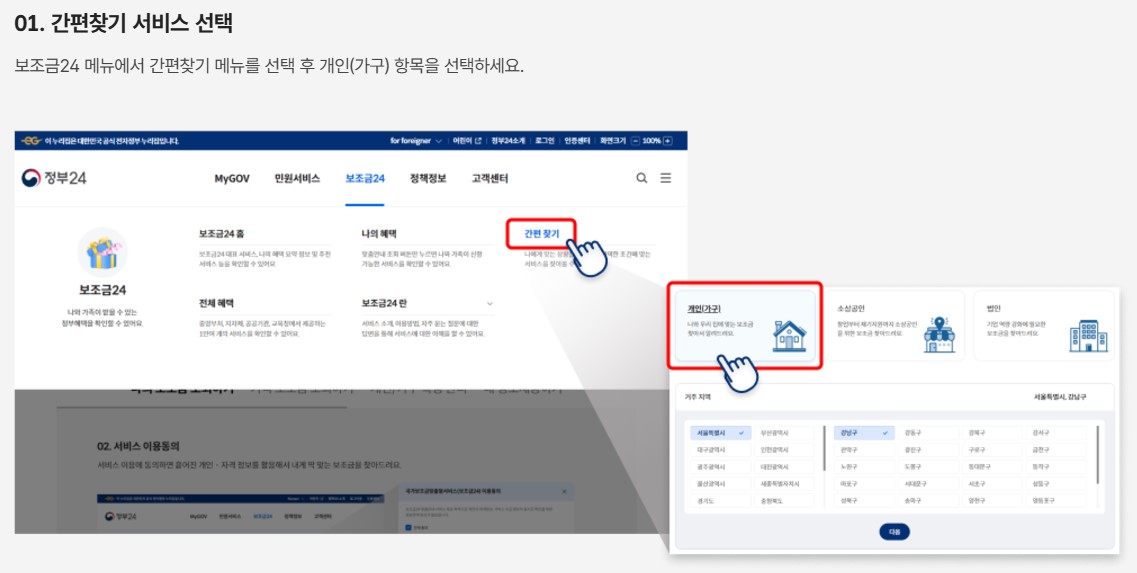Select 구로구 district option

[x=992, y=450]
